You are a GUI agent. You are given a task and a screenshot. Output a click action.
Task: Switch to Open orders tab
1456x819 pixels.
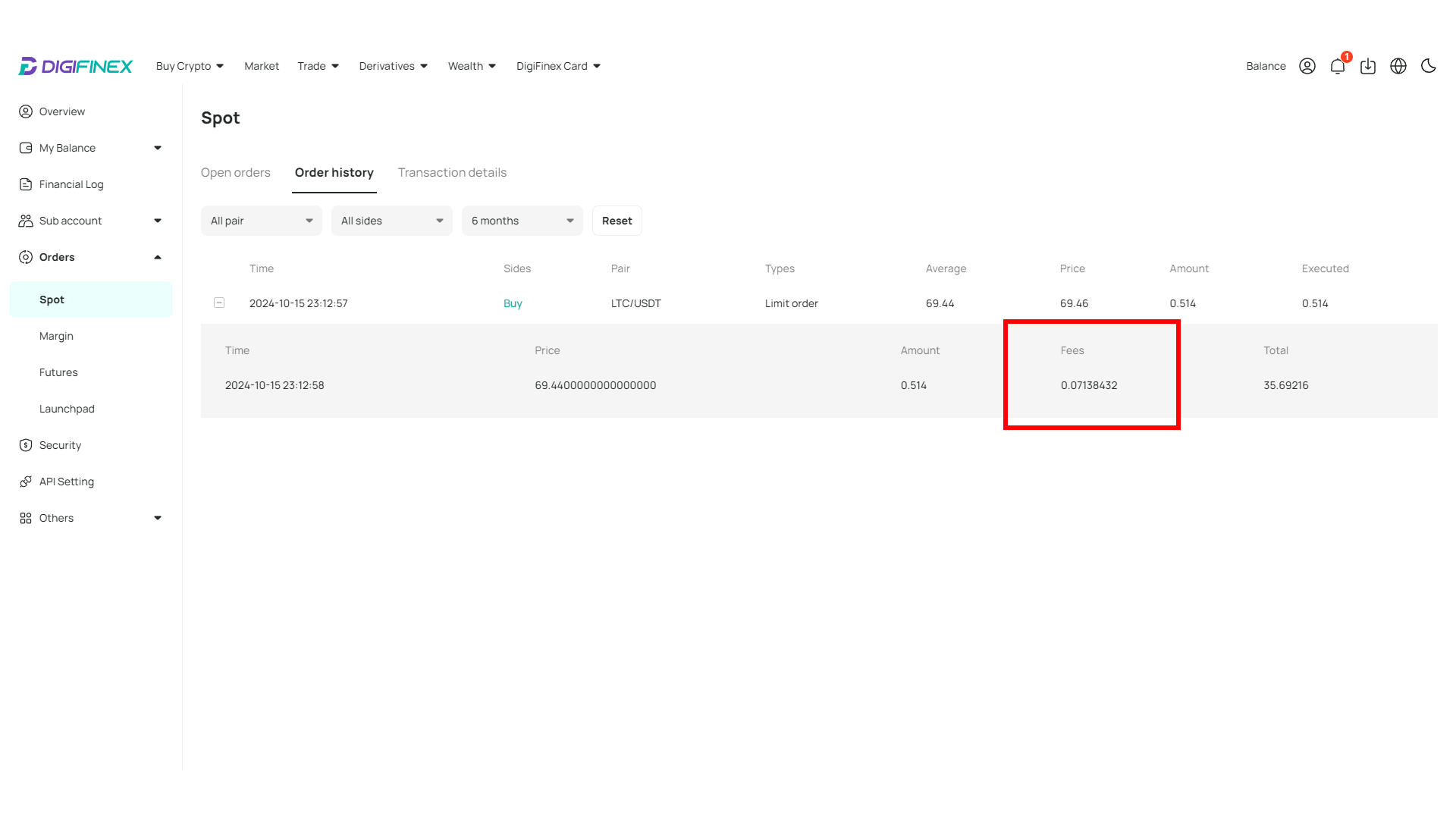point(236,172)
